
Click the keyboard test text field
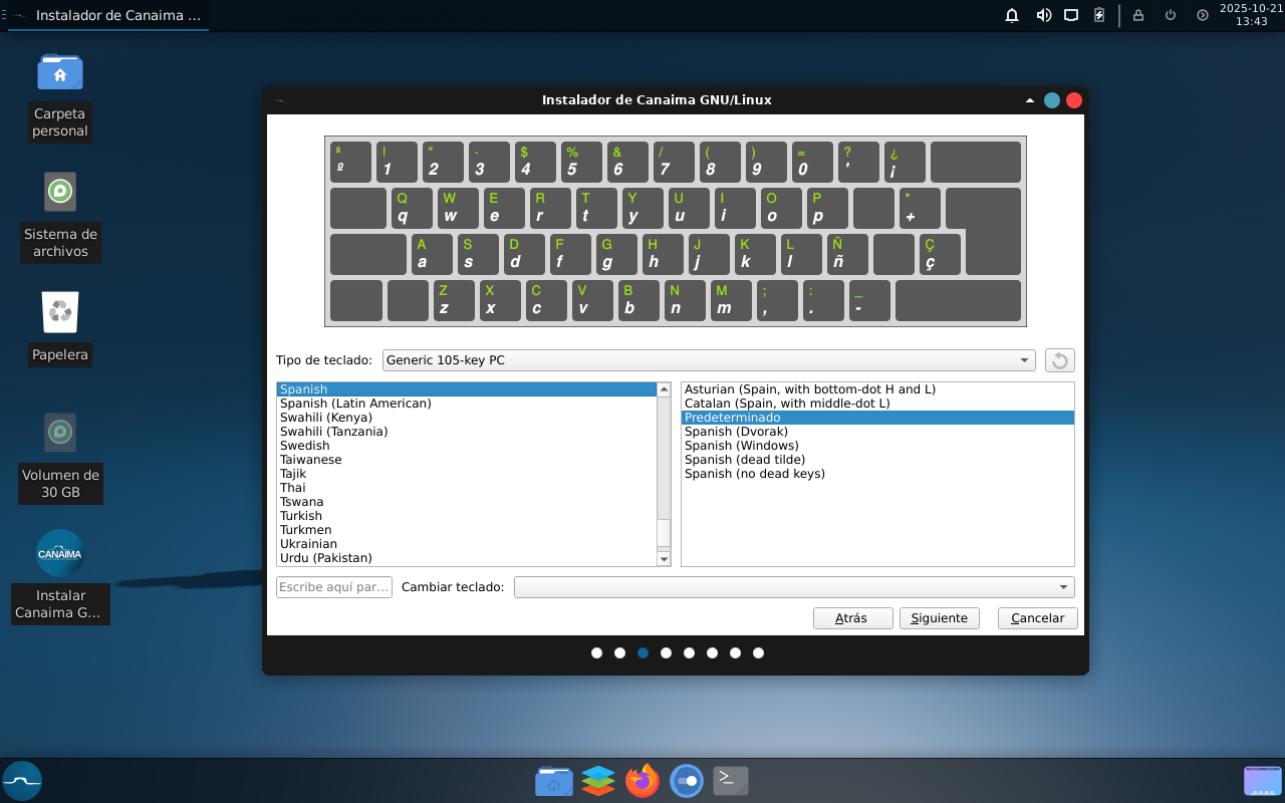point(334,587)
